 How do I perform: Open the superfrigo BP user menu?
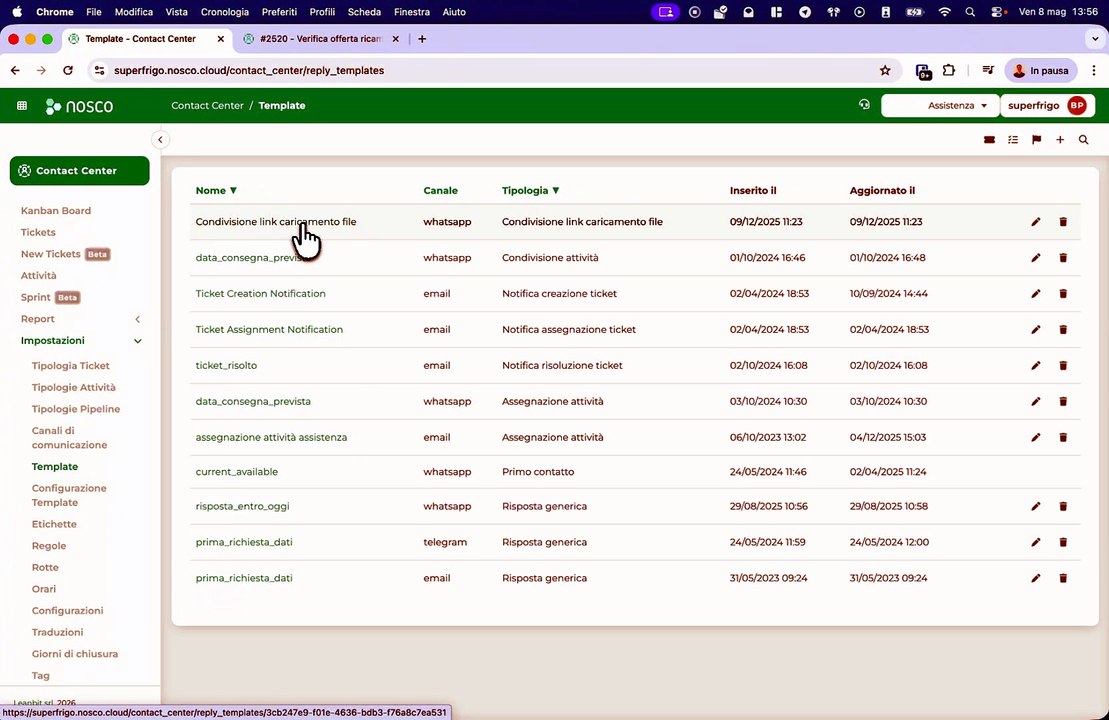1047,105
